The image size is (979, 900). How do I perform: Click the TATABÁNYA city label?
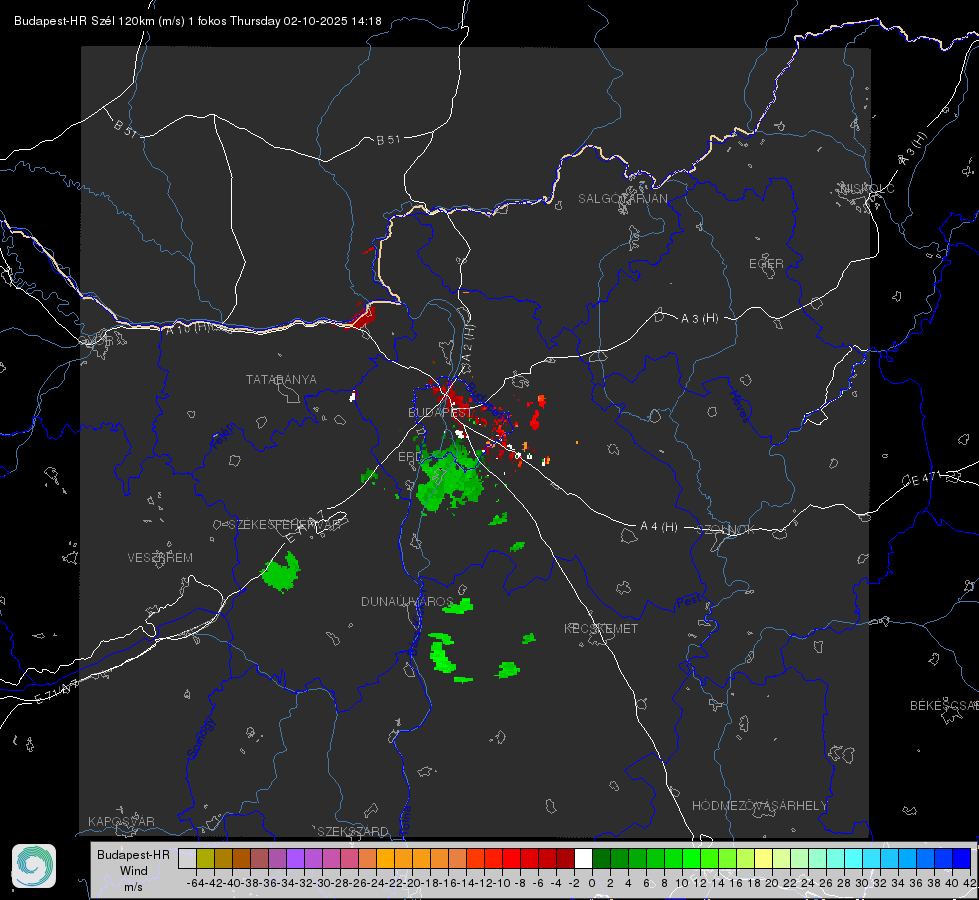tap(281, 379)
